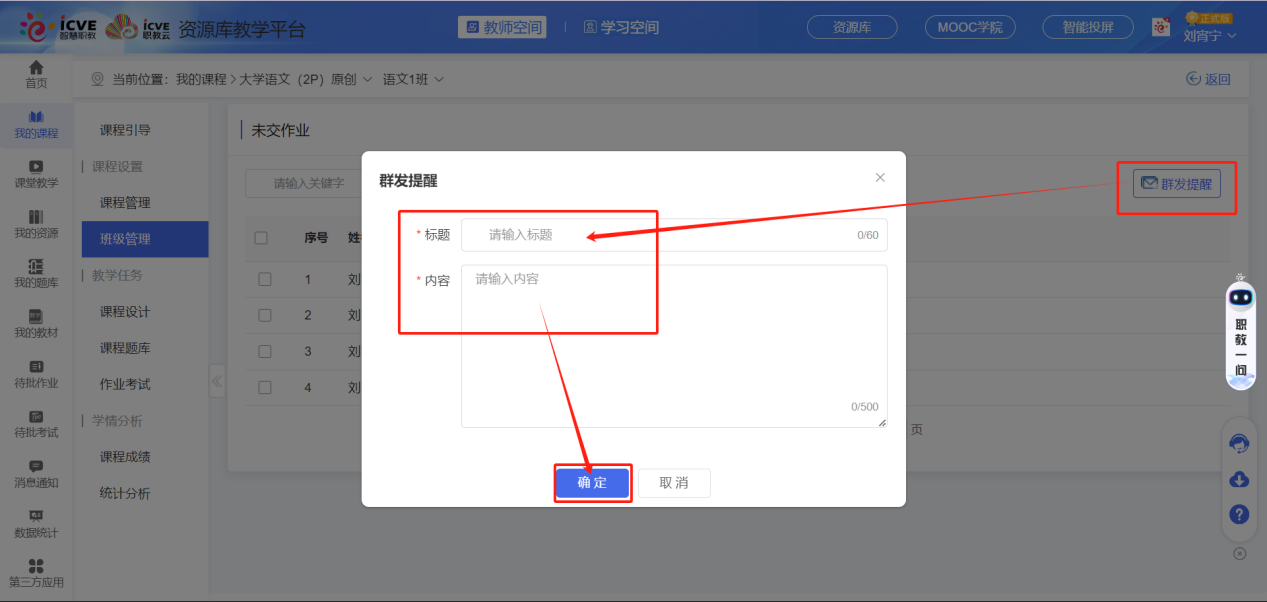This screenshot has width=1267, height=602.
Task: Click the 返回 return link
Action: [1208, 78]
